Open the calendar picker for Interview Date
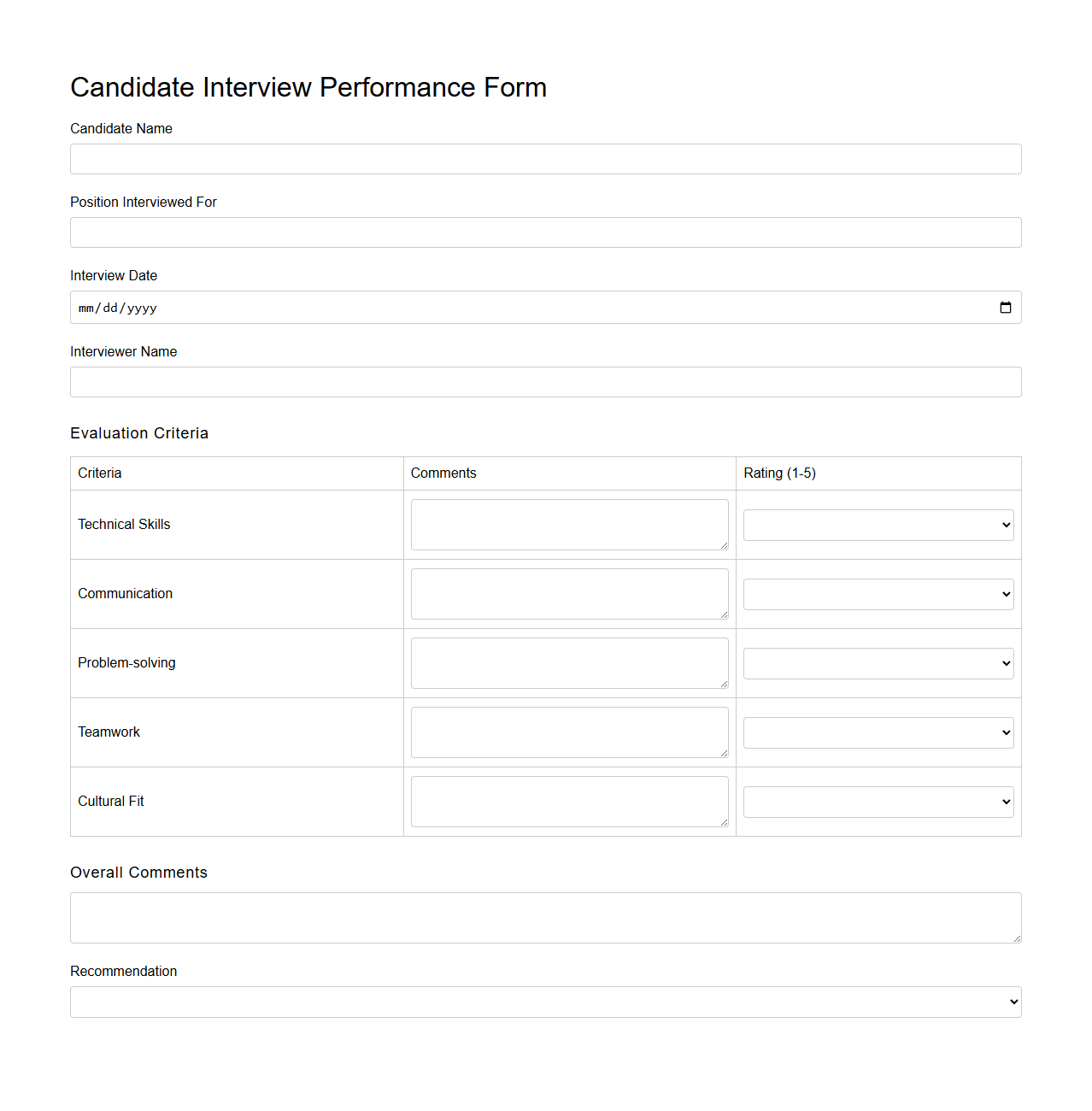 point(1005,307)
